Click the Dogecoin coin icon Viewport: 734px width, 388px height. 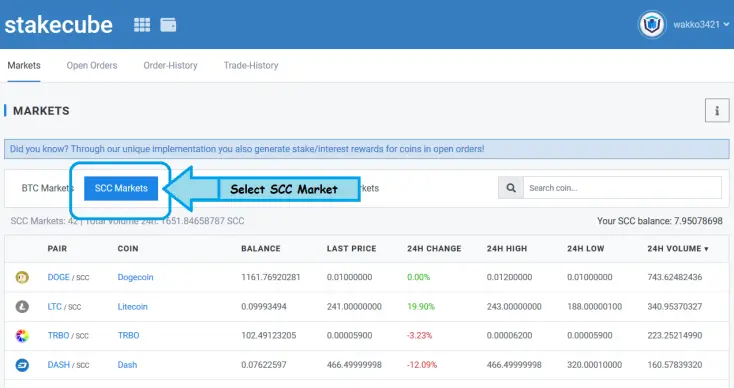pyautogui.click(x=22, y=277)
